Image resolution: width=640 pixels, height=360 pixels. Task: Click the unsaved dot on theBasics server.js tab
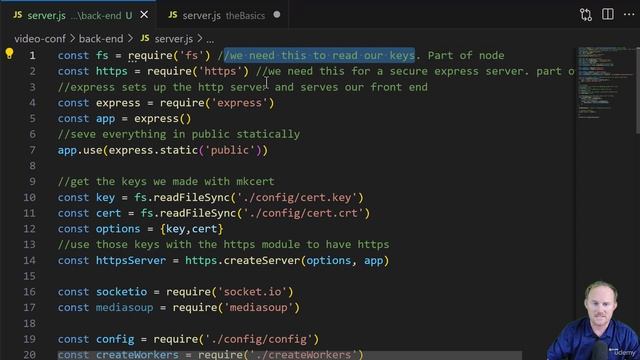(277, 15)
